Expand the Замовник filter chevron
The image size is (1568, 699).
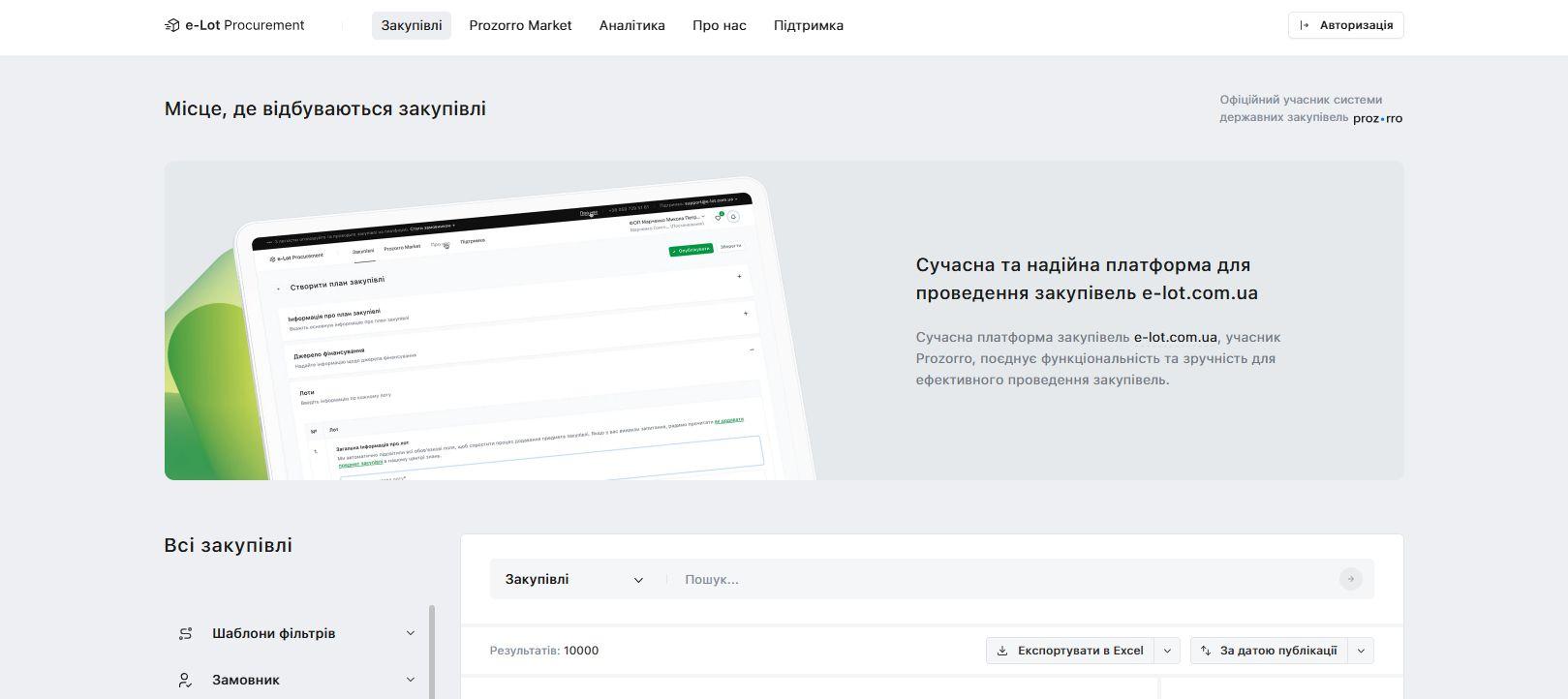[411, 681]
